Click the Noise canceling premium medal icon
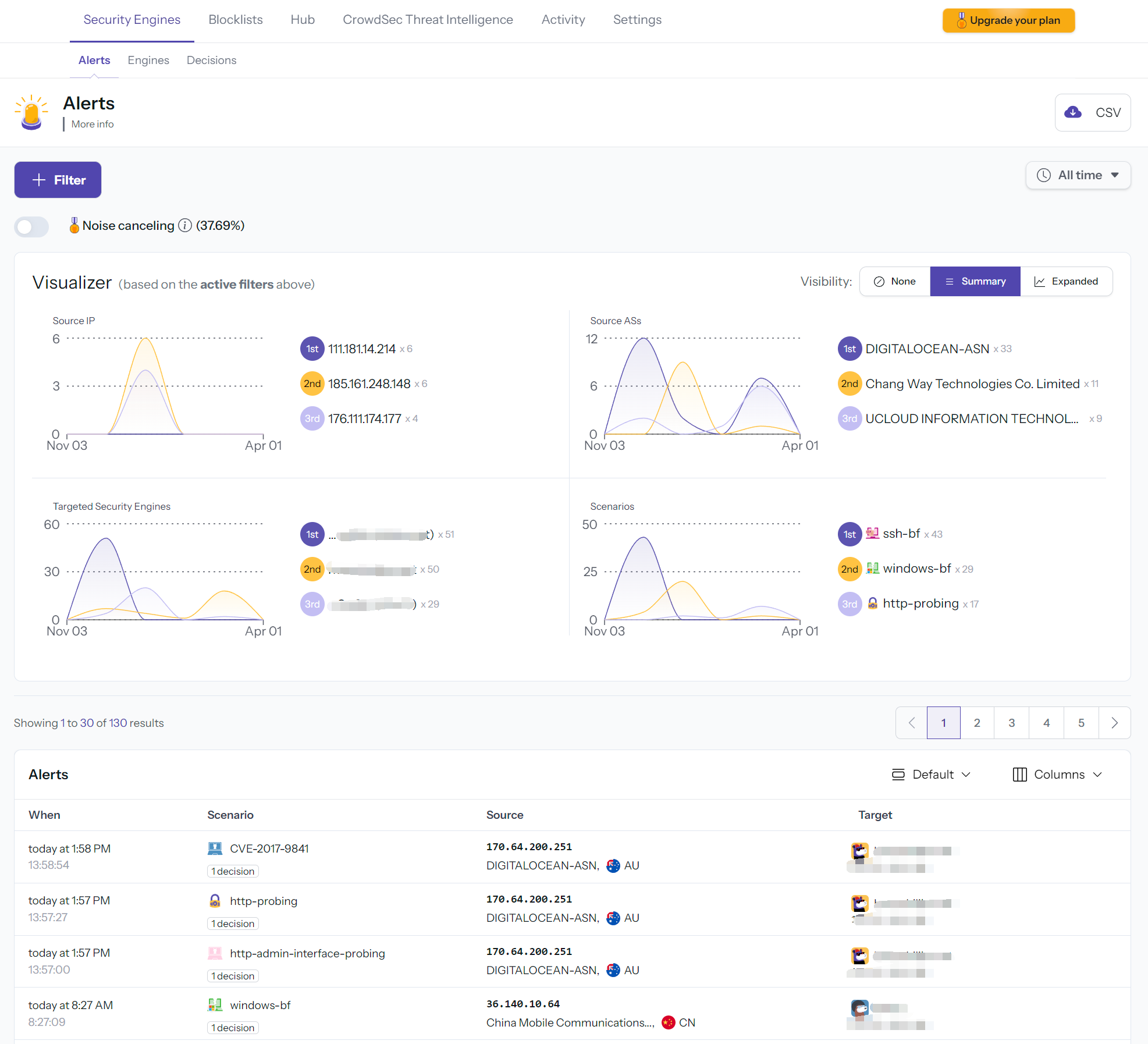1148x1044 pixels. coord(74,225)
